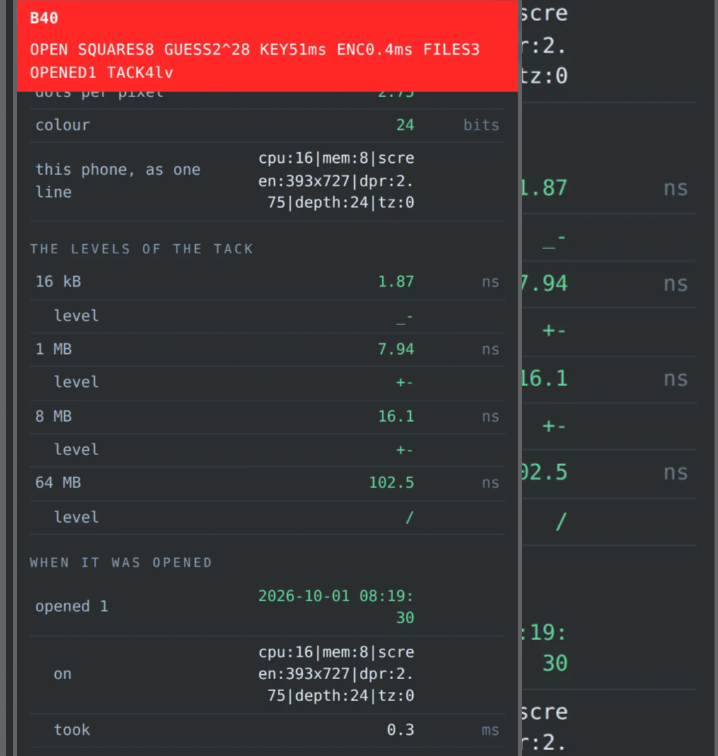Image resolution: width=718 pixels, height=756 pixels.
Task: Select the 'opened 1' label
Action: [x=72, y=607]
